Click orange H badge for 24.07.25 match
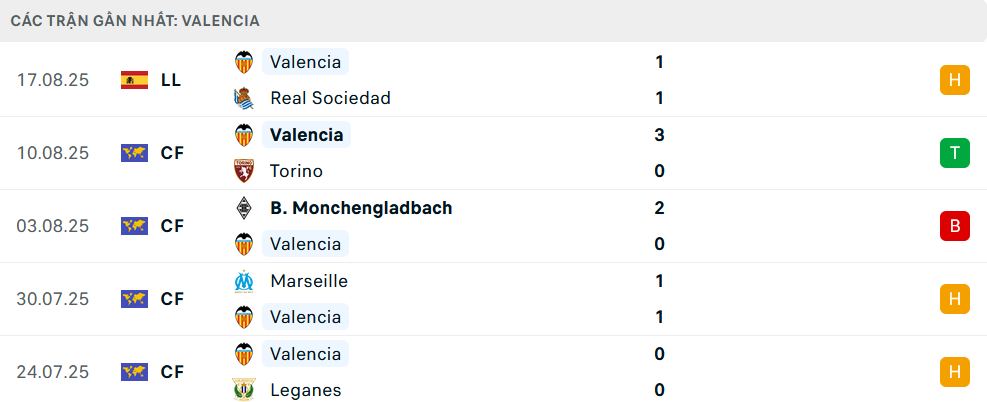 pos(955,372)
